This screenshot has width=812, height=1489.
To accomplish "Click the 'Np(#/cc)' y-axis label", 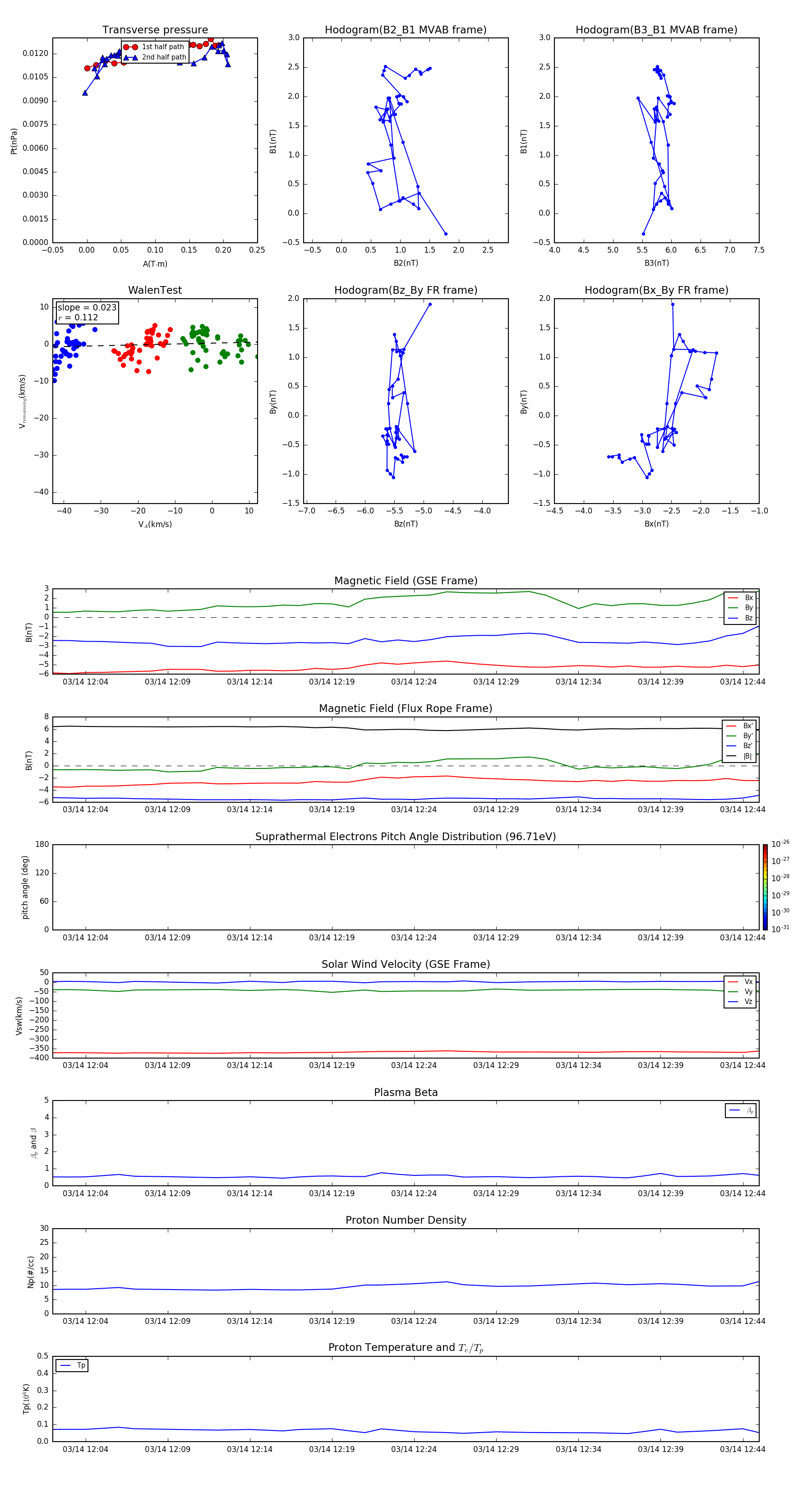I will click(x=31, y=1272).
